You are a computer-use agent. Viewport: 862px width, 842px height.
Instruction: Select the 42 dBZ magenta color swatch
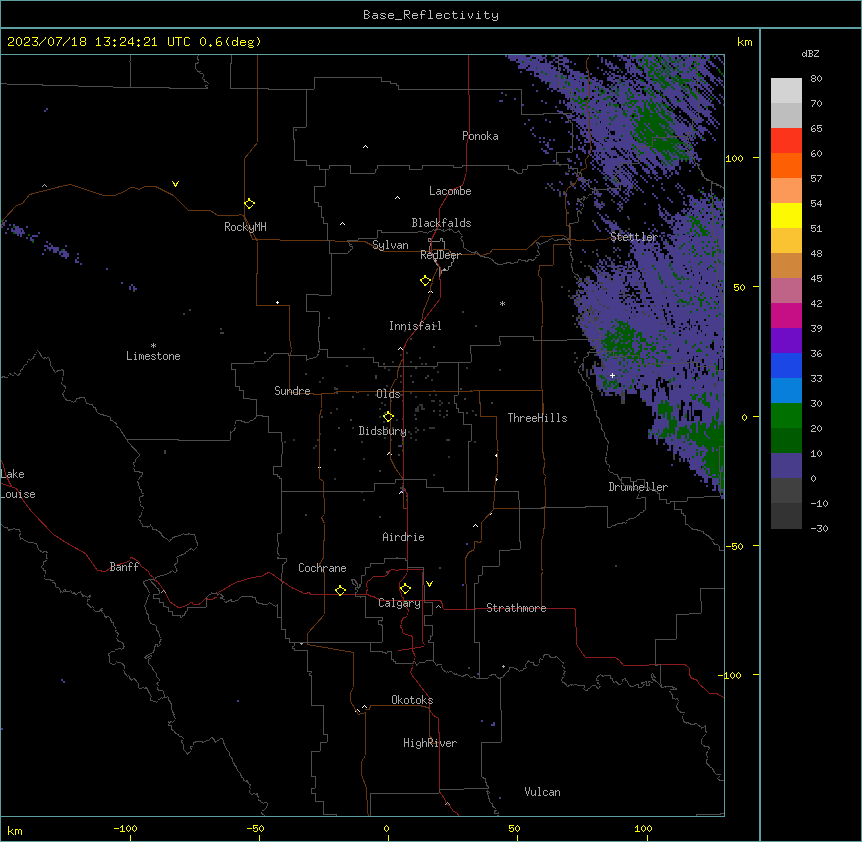tap(786, 315)
